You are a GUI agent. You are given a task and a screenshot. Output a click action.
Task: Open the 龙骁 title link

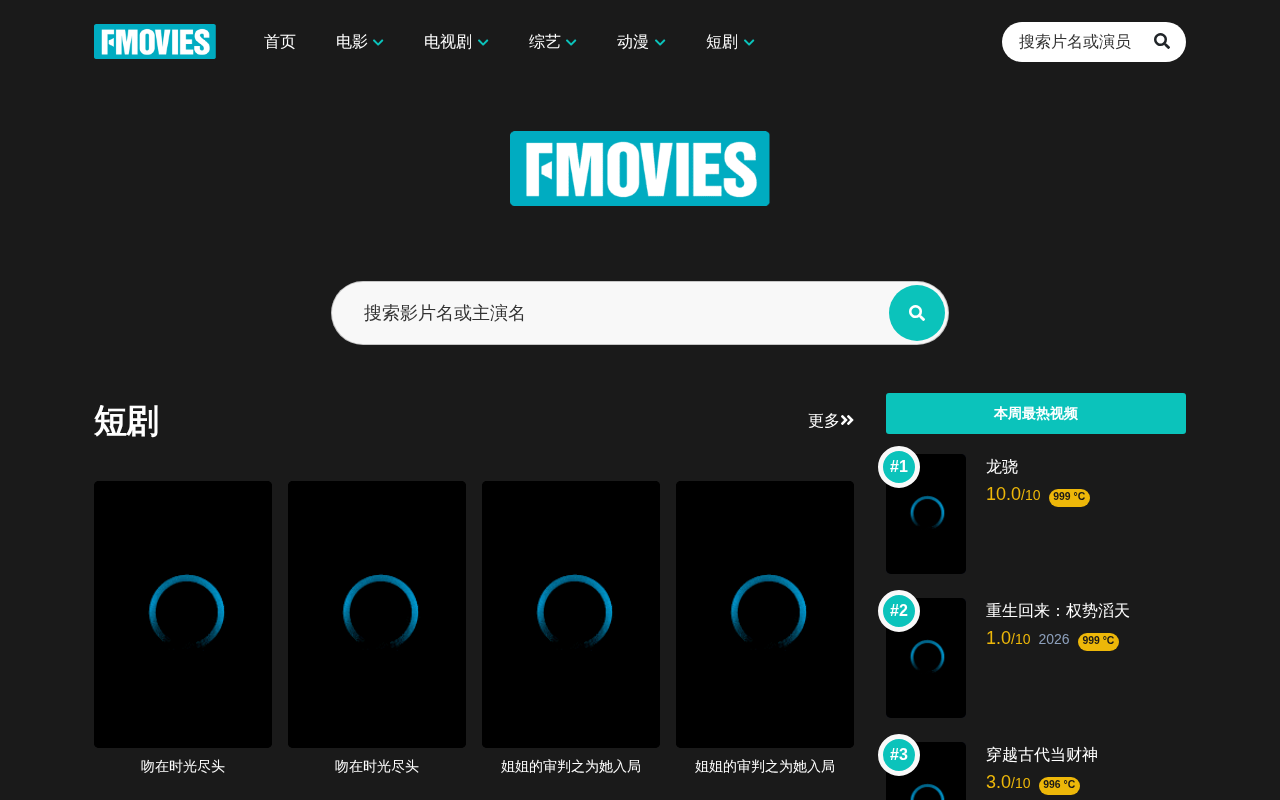[1002, 467]
